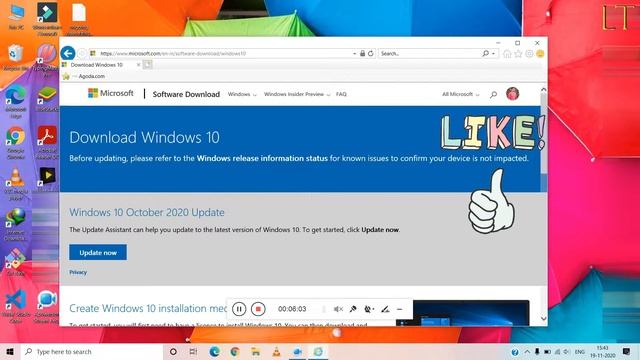Click the Software Download heading link
The width and height of the screenshot is (640, 360).
[186, 94]
